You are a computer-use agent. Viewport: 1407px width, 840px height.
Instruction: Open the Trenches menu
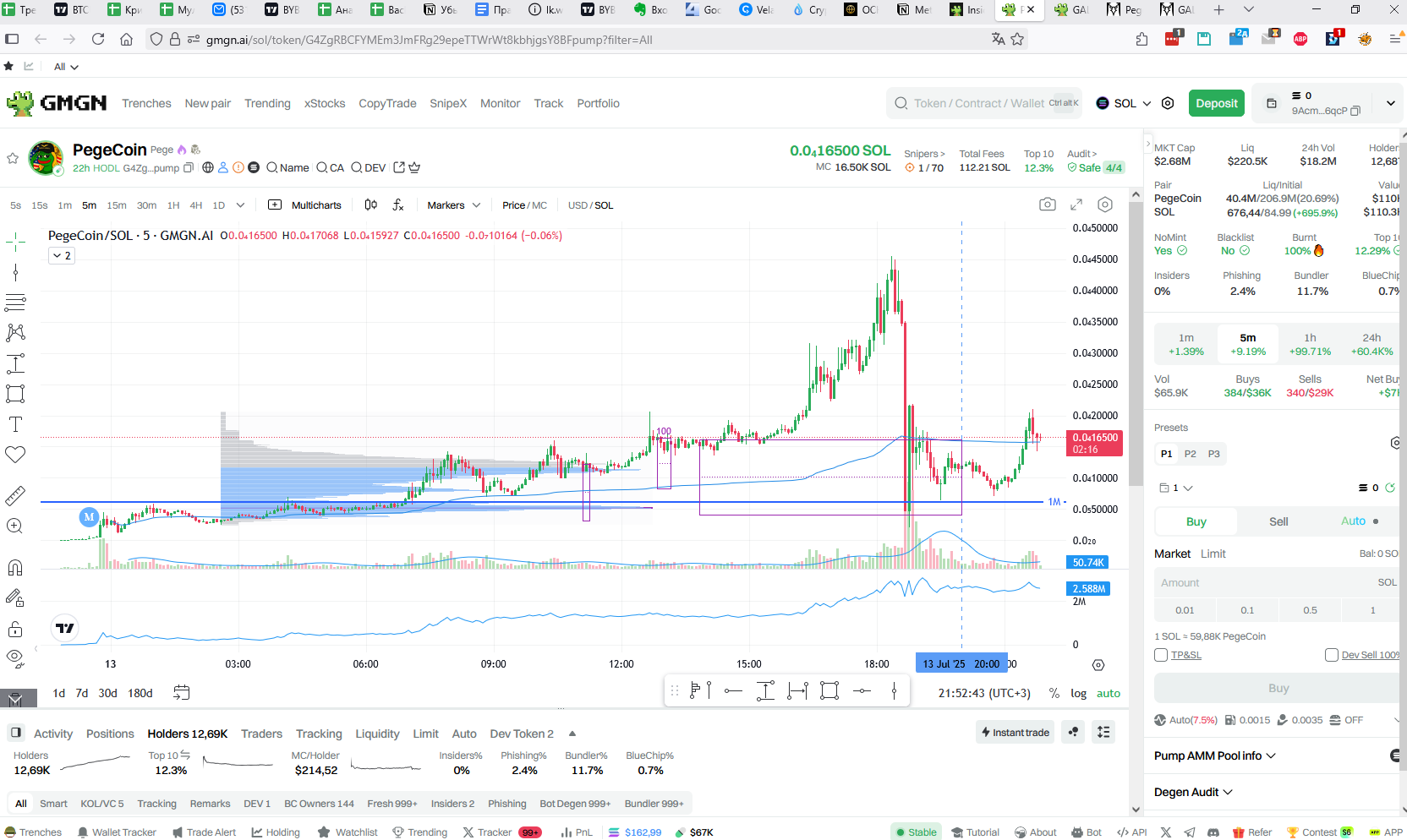pyautogui.click(x=146, y=103)
